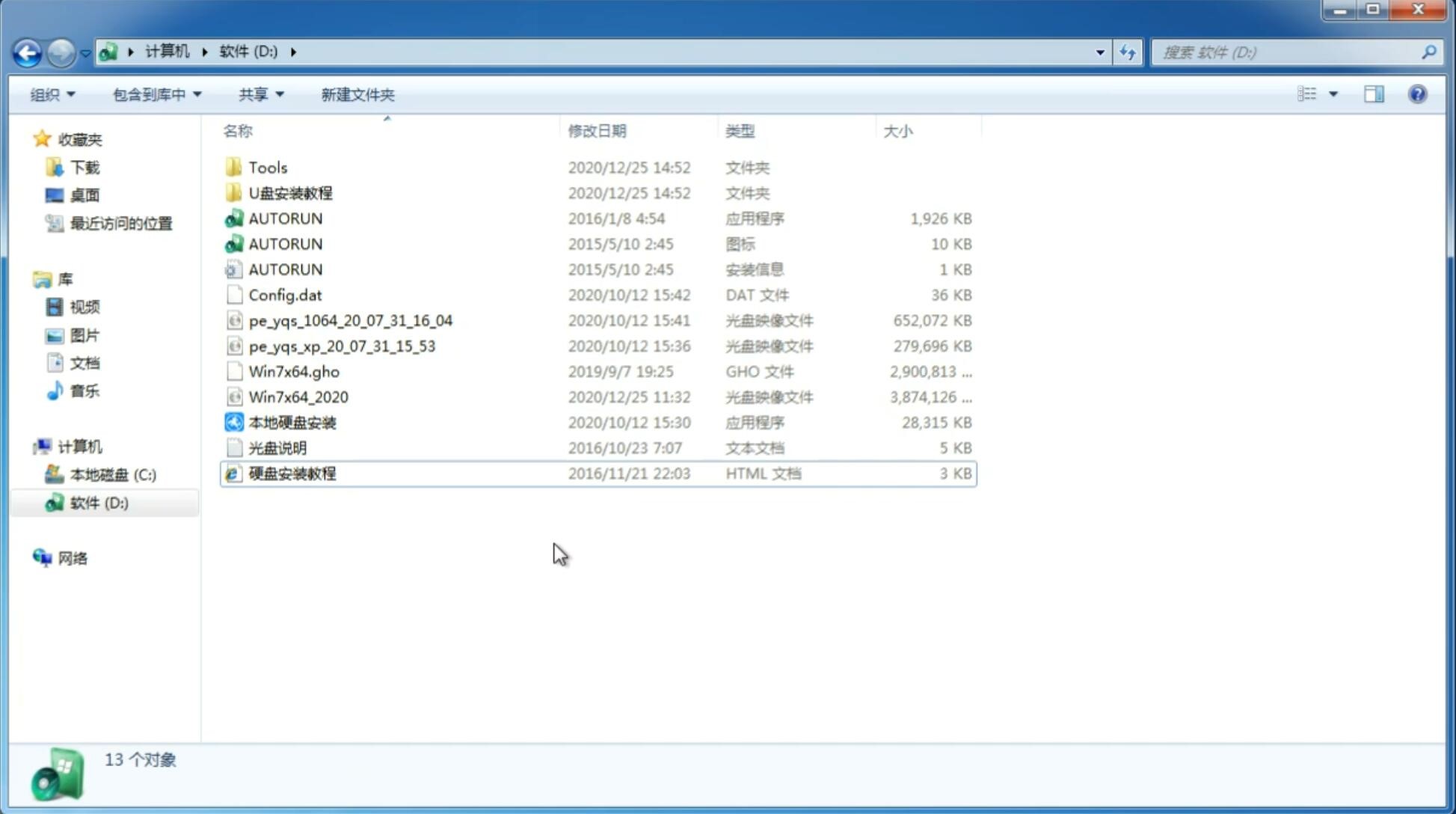Open the U盘安装教程 folder
The width and height of the screenshot is (1456, 814).
[x=290, y=192]
